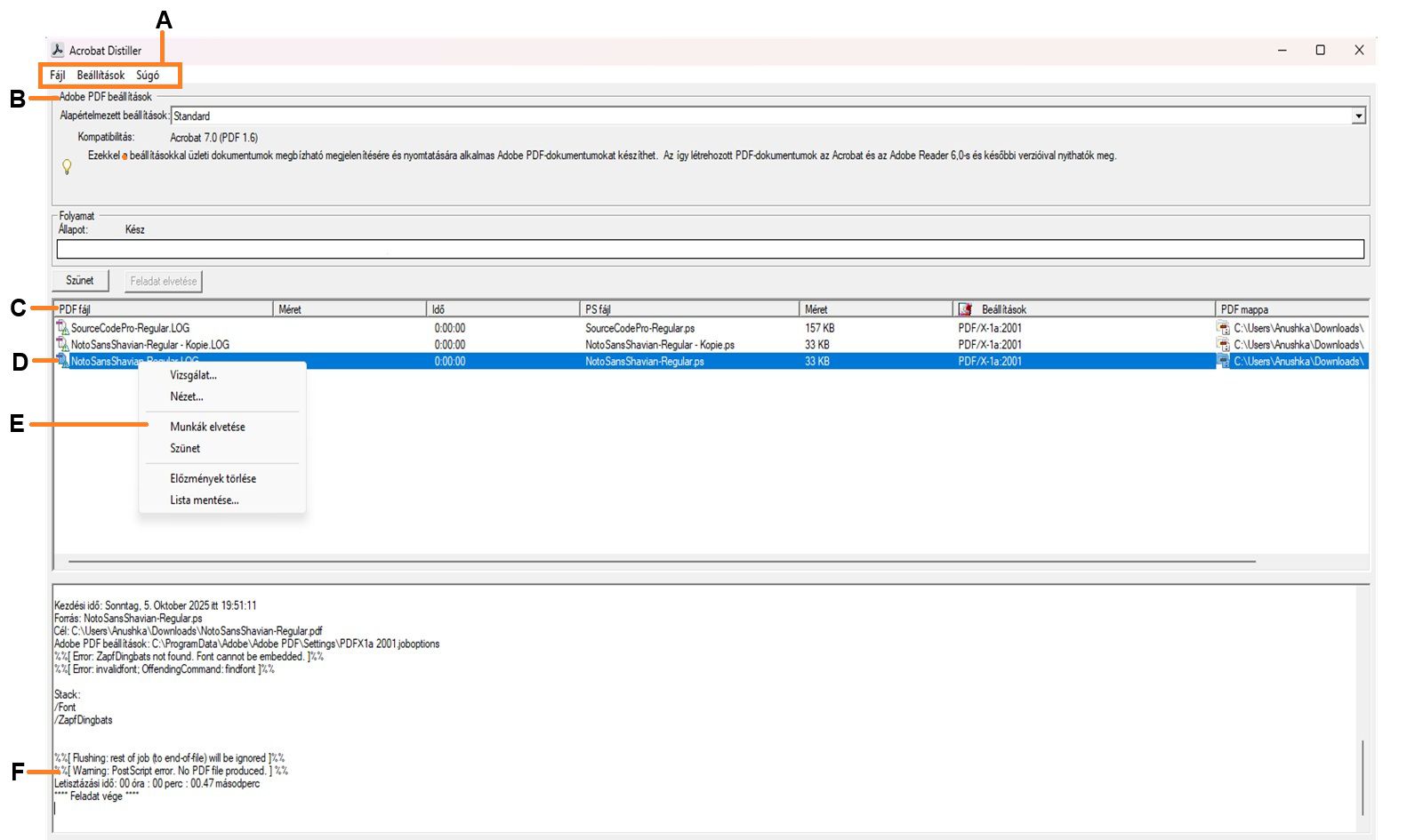Click the log file icon beside SourceCodePro-Regular.LOG

[x=62, y=328]
